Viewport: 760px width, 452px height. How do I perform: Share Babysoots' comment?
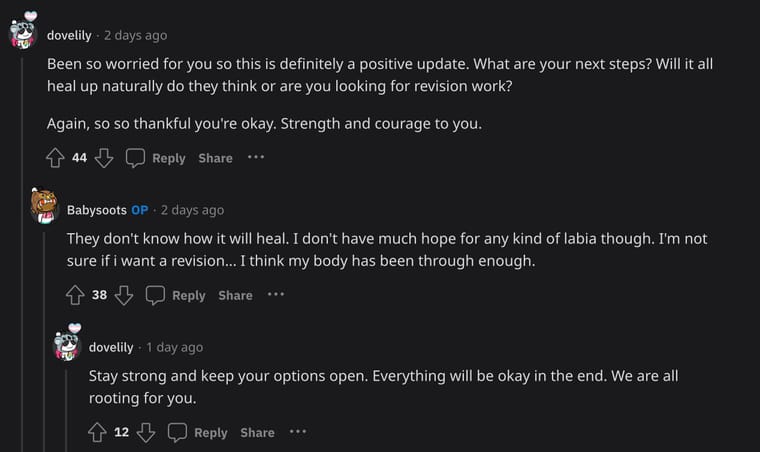pos(235,295)
